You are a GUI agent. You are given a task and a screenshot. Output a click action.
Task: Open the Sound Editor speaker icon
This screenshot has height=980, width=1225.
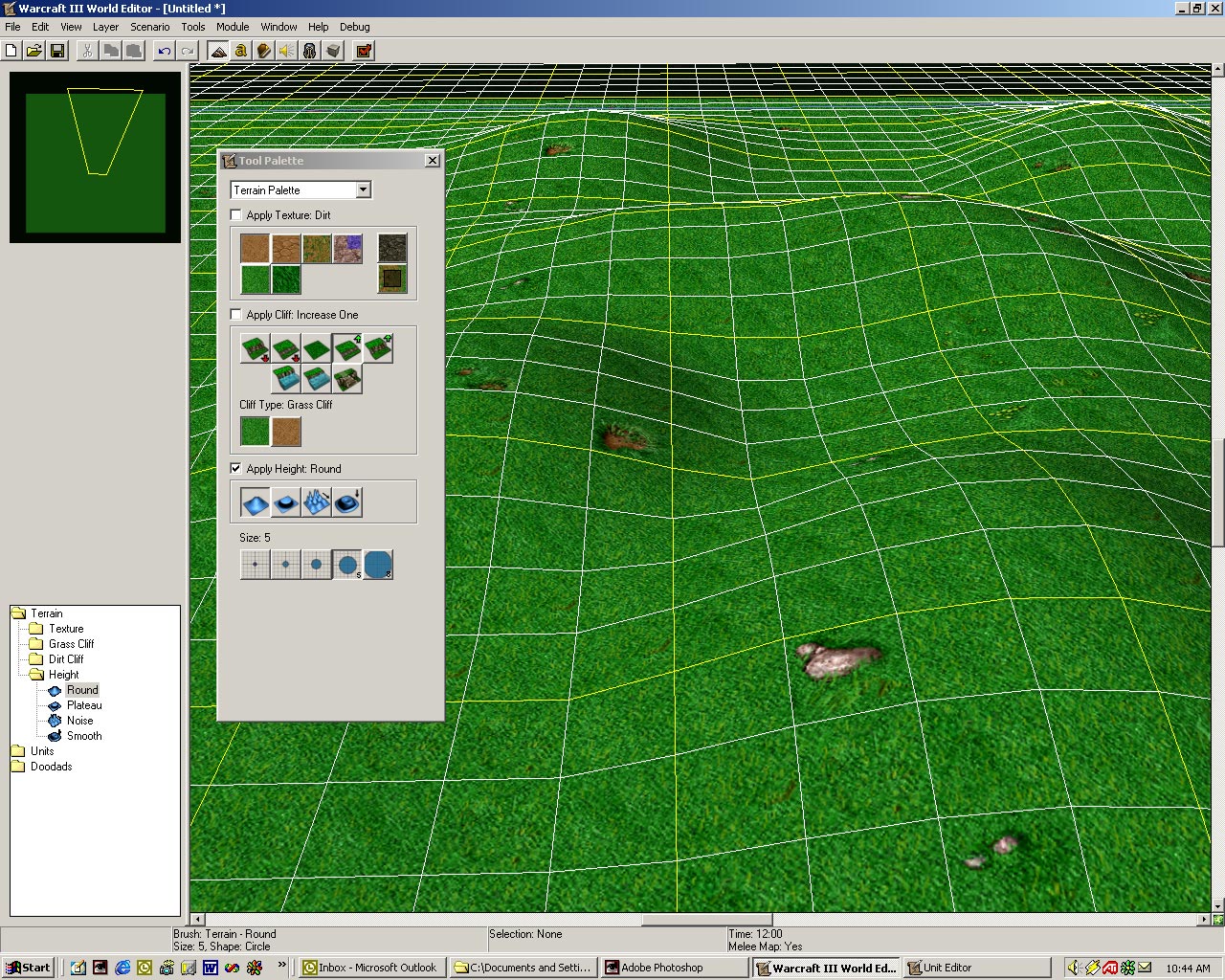click(287, 51)
